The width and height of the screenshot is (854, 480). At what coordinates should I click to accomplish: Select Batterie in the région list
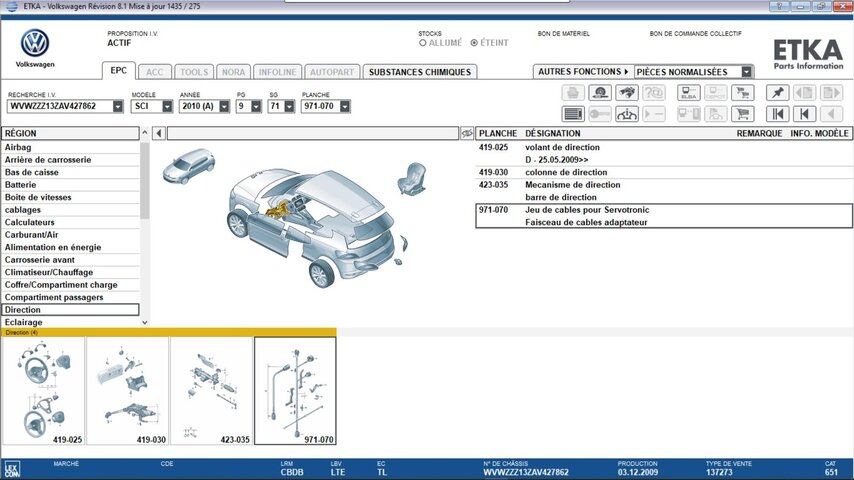[x=70, y=185]
